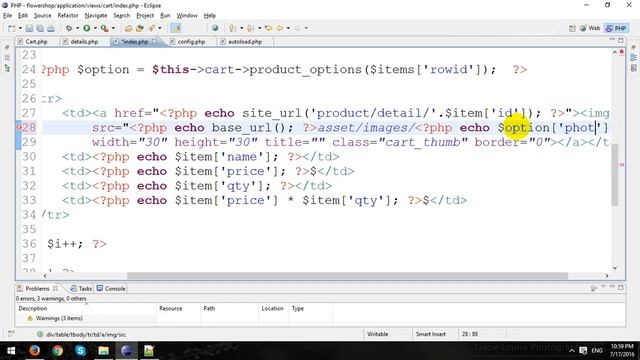Click the Save All toolbar icon
This screenshot has width=640, height=360.
40,28
